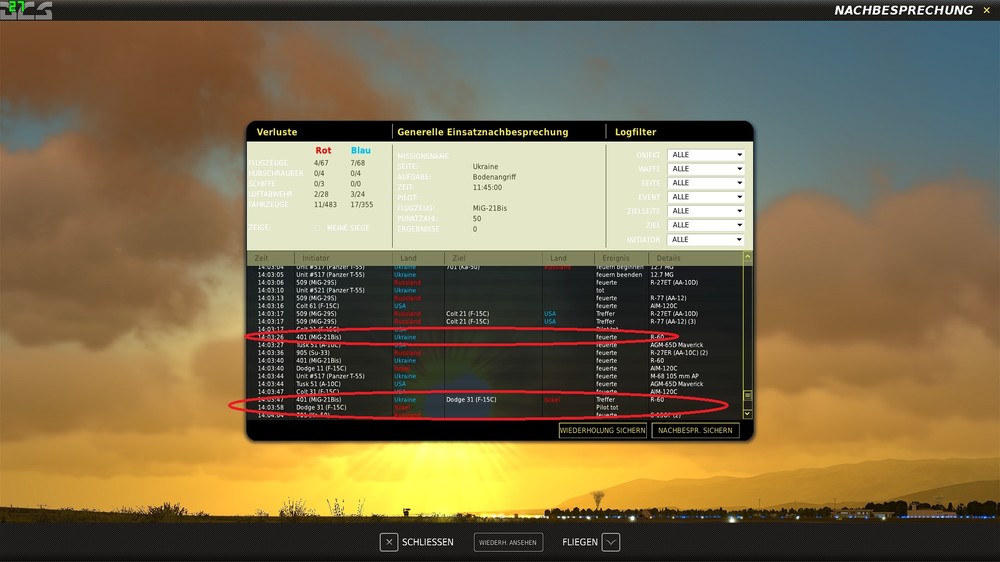This screenshot has height=562, width=1000.
Task: Click the DCS logo in top-left corner
Action: coord(26,10)
